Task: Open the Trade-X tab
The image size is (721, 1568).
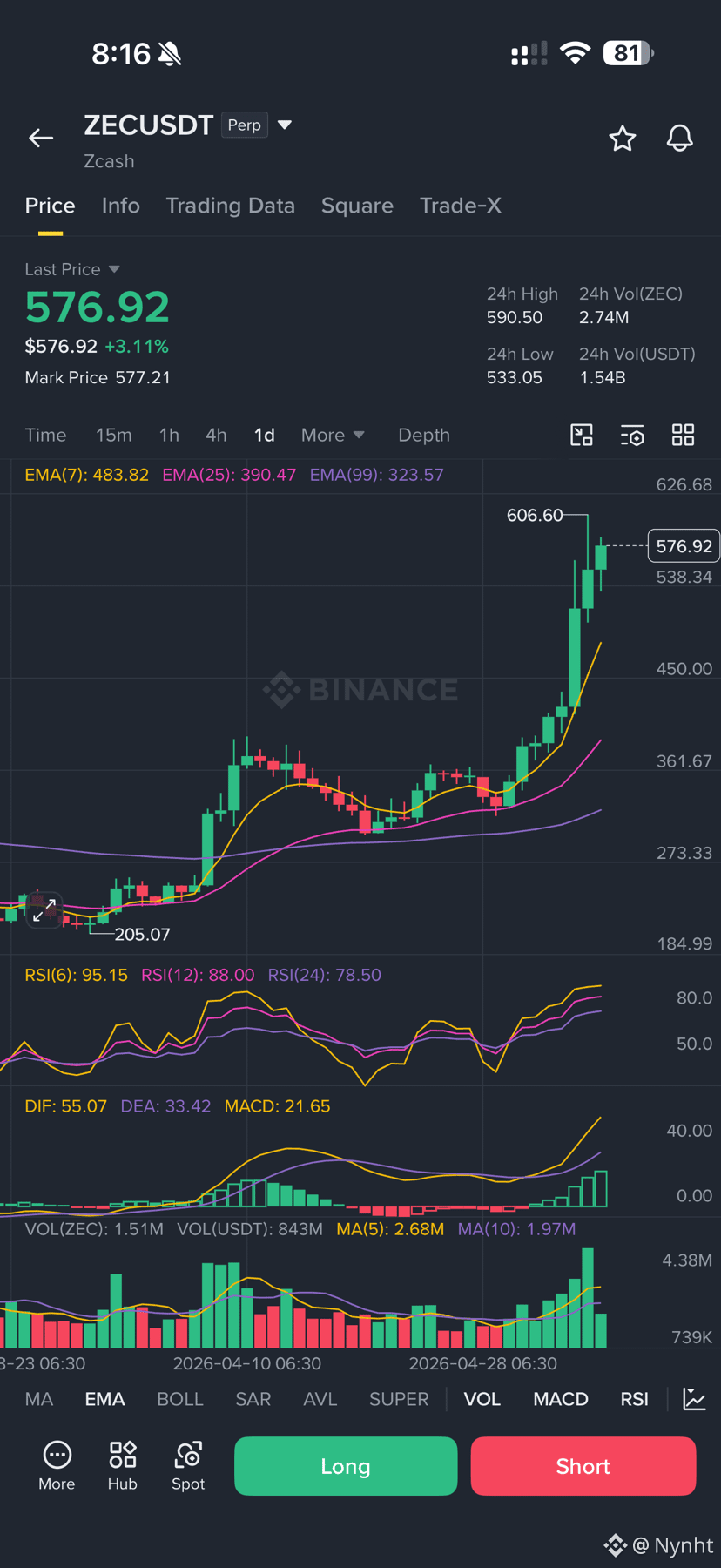Action: pyautogui.click(x=460, y=206)
